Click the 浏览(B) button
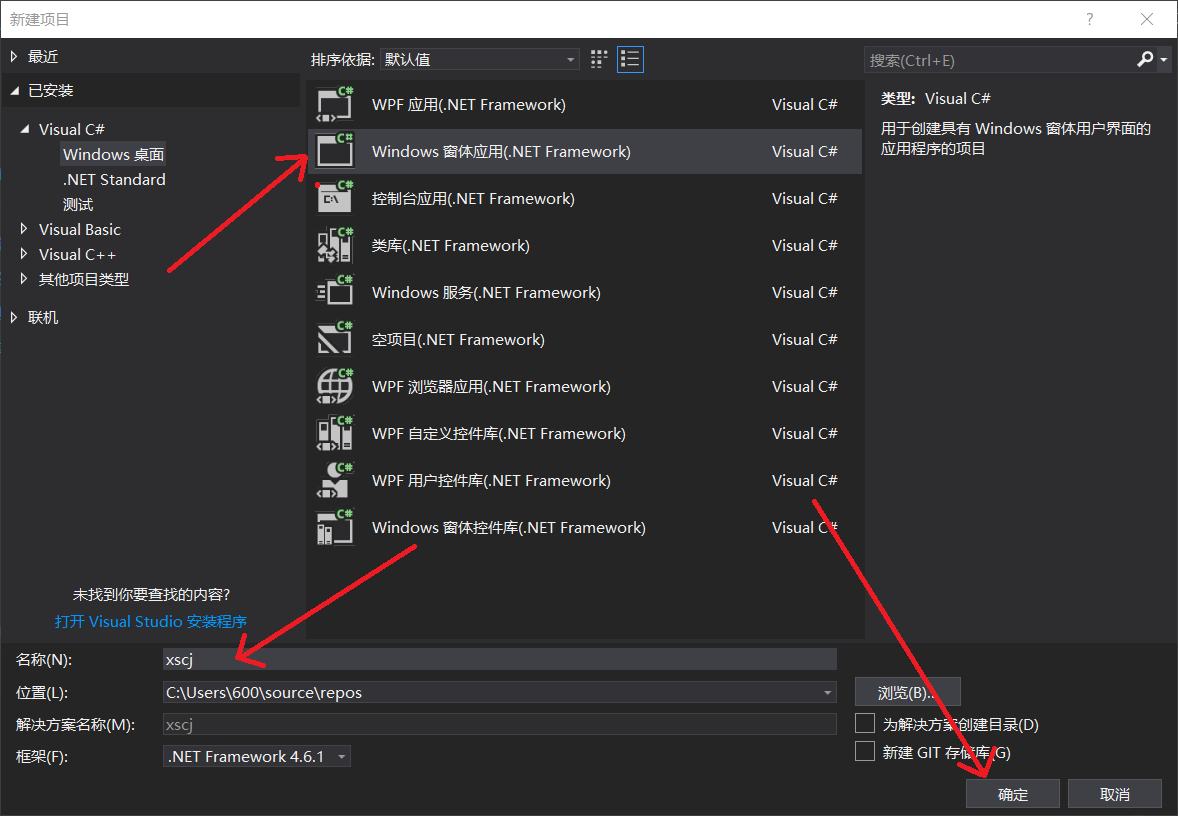 (908, 692)
